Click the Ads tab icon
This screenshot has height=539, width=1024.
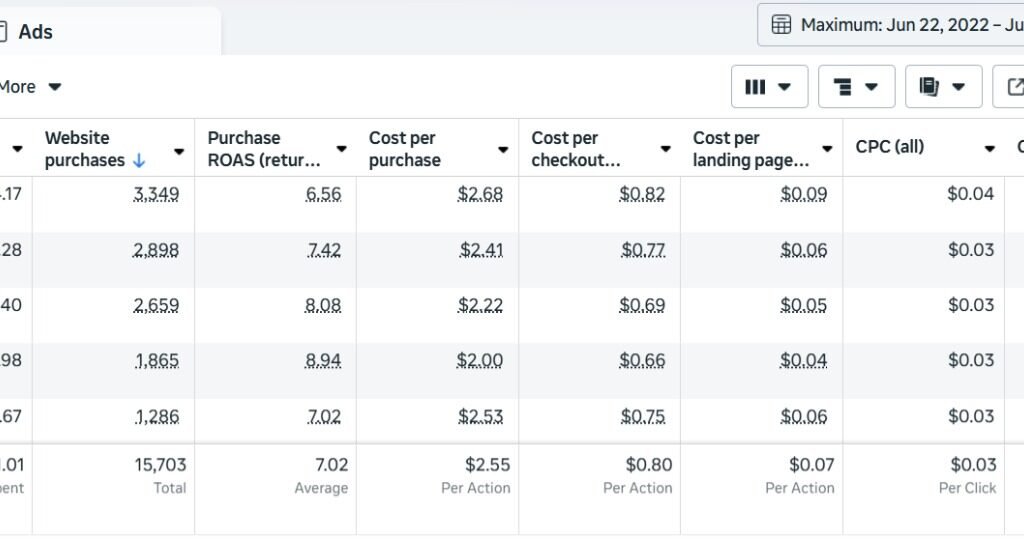click(3, 32)
